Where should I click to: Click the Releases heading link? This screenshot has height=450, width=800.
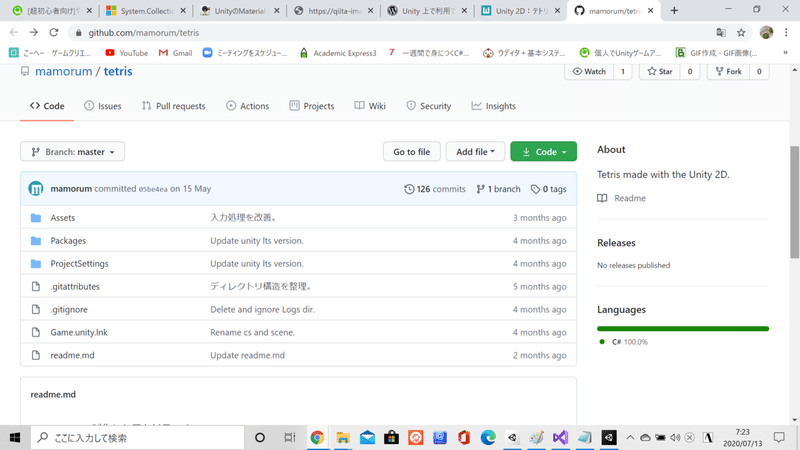(616, 243)
